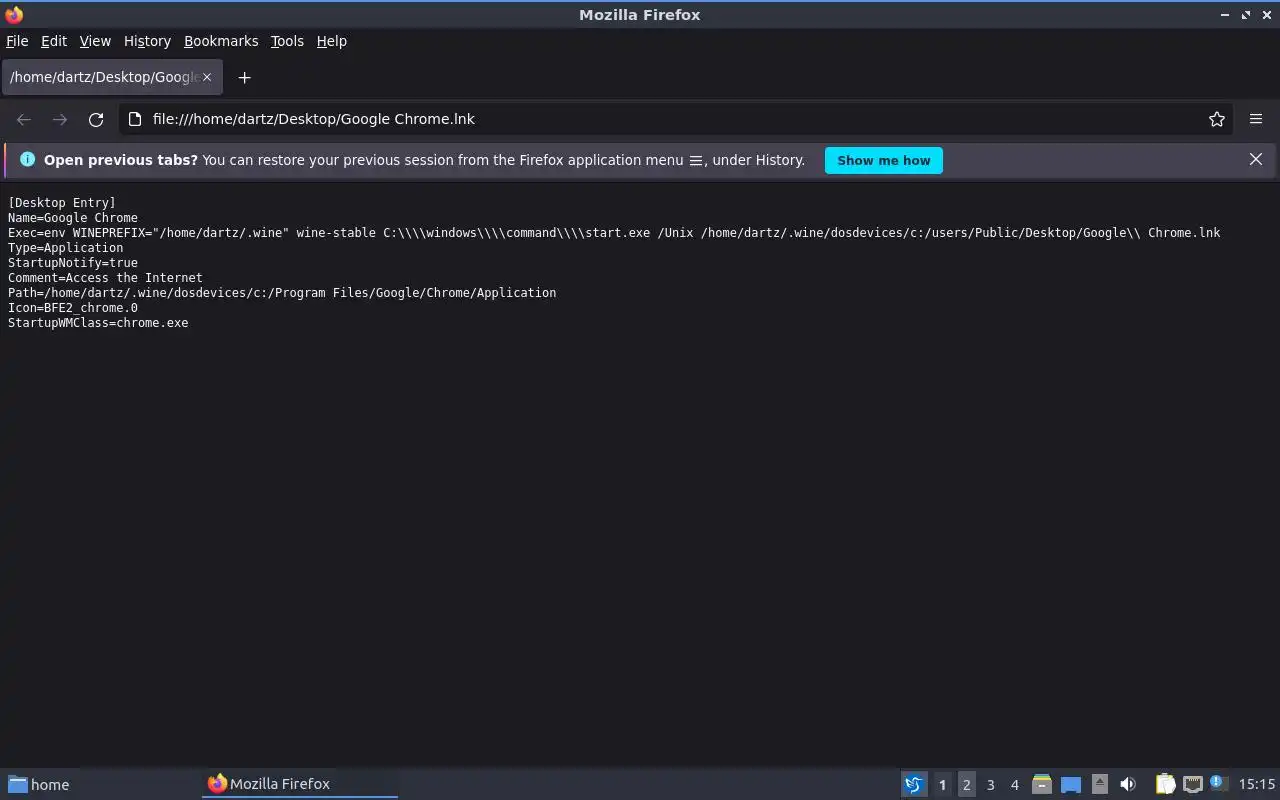Click the page file icon in address bar
The width and height of the screenshot is (1280, 800).
coord(135,119)
